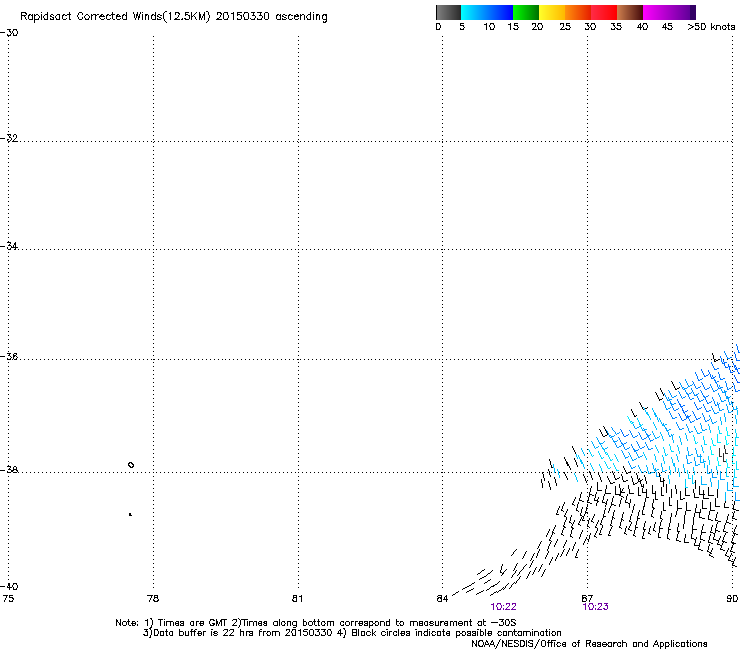Image resolution: width=740 pixels, height=650 pixels.
Task: Click the green 15-20 knots color segment
Action: (x=526, y=12)
